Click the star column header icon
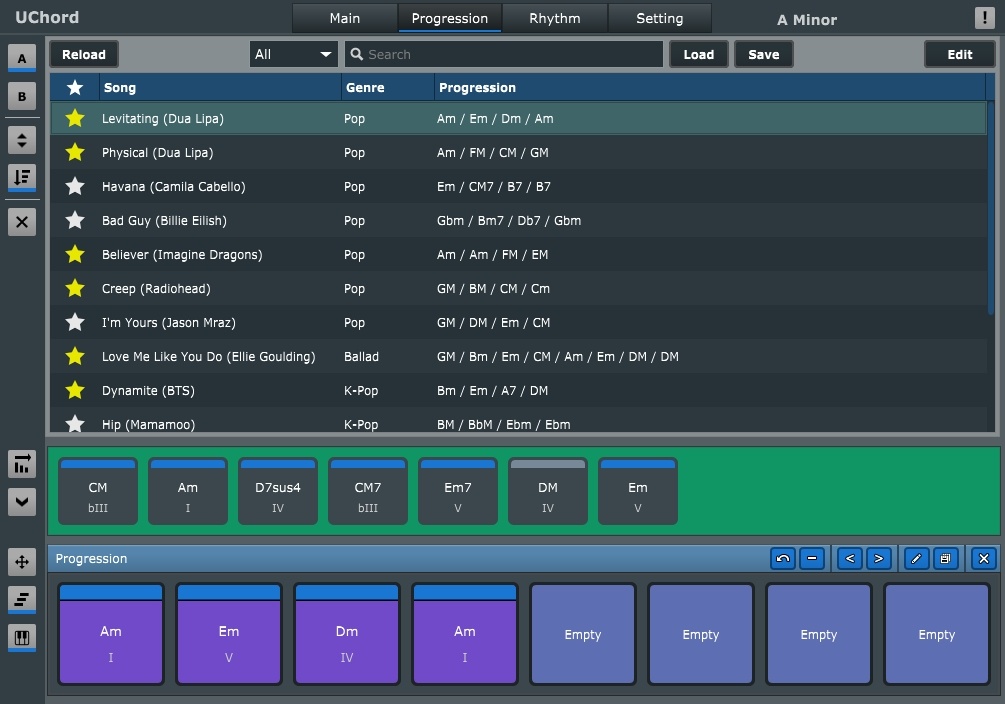The width and height of the screenshot is (1005, 704). pyautogui.click(x=75, y=87)
